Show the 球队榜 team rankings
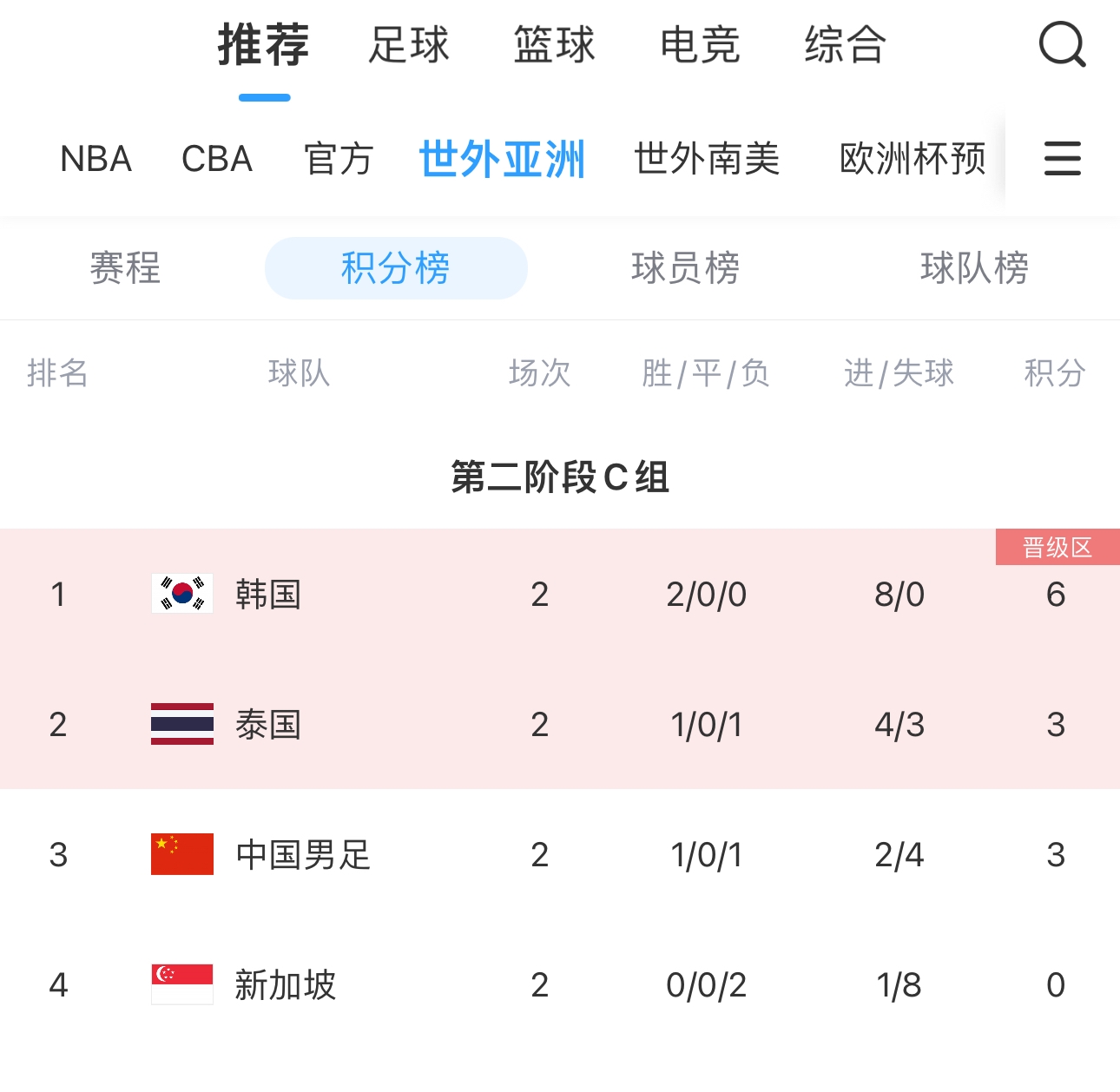1120x1092 pixels. coord(974,268)
